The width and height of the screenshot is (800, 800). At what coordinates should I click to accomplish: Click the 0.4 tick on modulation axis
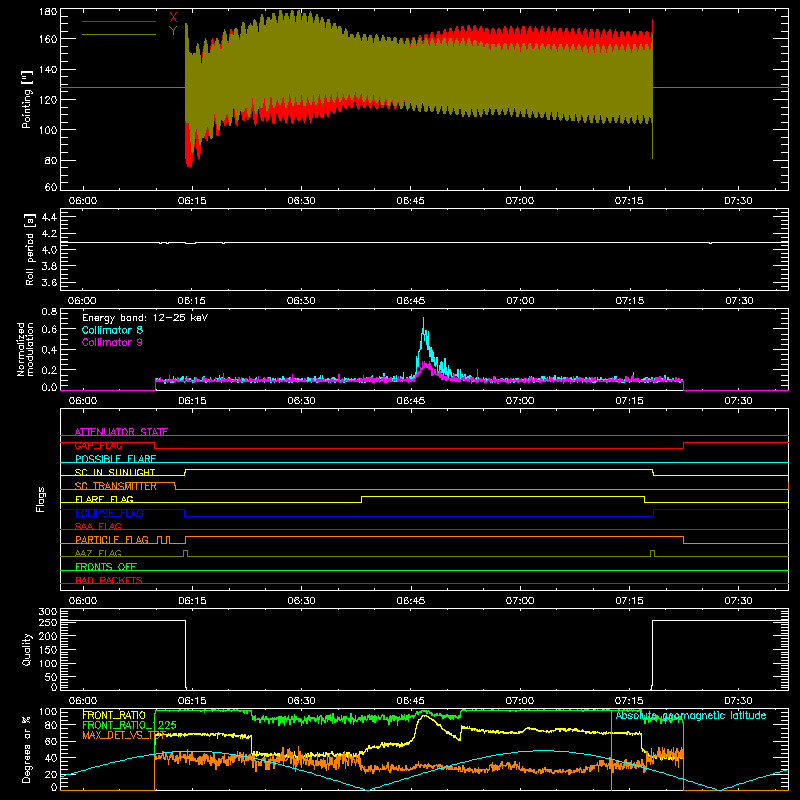point(49,350)
